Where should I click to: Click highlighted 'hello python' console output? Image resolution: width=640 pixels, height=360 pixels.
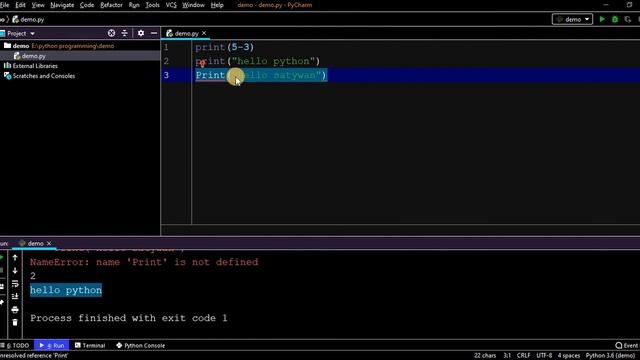[66, 290]
